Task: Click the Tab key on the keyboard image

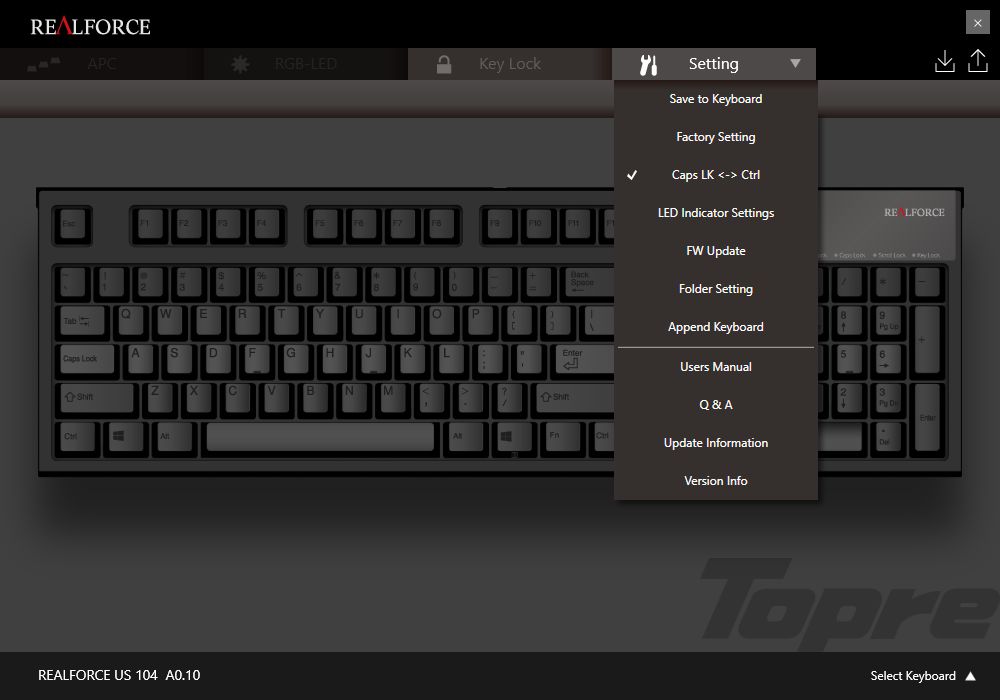Action: click(x=82, y=321)
